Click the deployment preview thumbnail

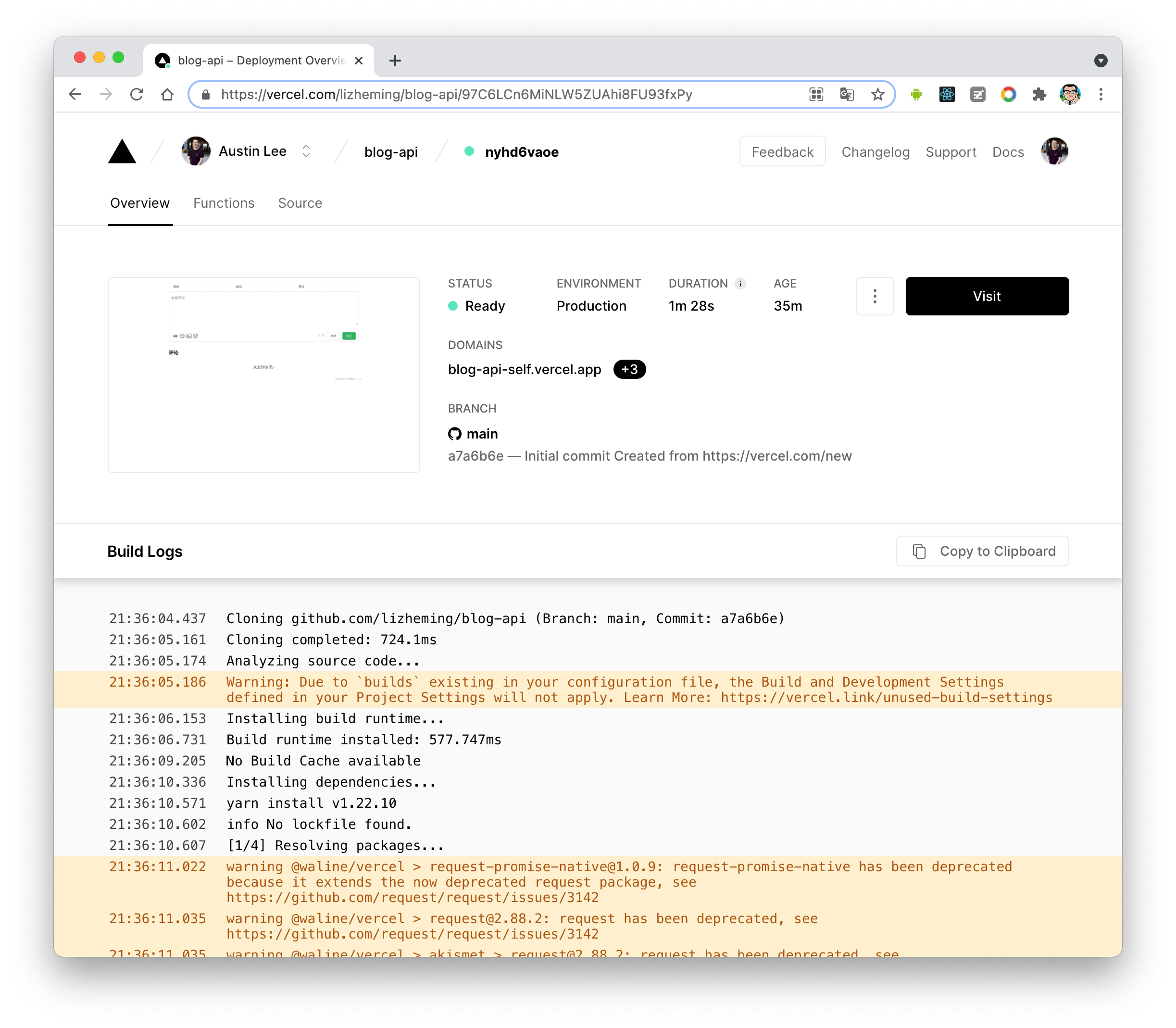[x=264, y=375]
